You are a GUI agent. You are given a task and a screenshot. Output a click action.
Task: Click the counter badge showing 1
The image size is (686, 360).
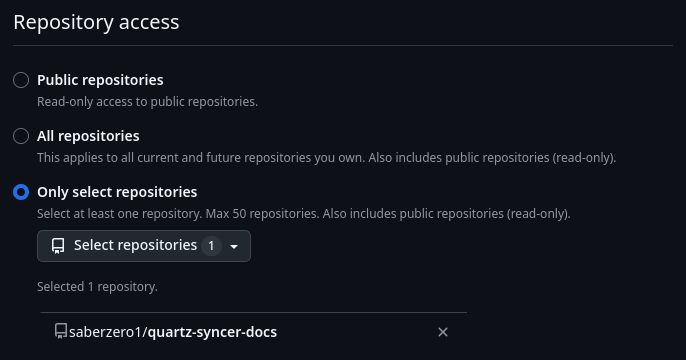(211, 246)
